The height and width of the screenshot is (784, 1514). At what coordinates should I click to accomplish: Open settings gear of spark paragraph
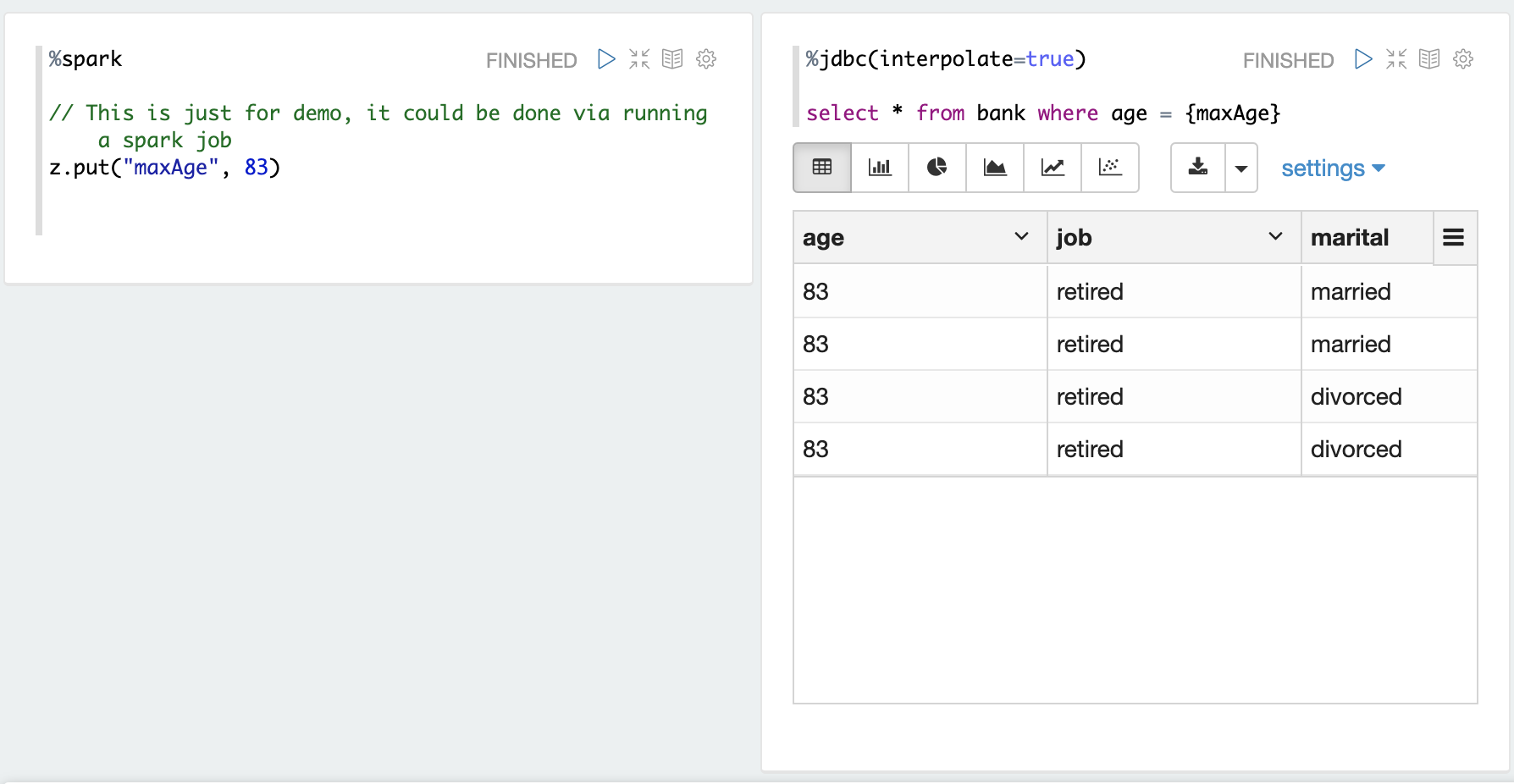[706, 59]
